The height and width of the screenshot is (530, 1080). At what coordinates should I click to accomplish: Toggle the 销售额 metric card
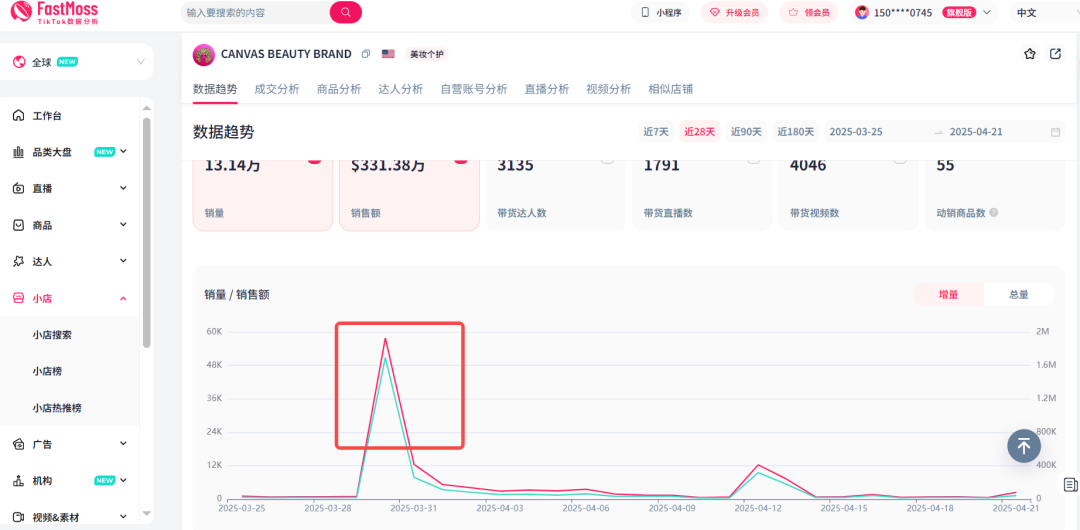[x=409, y=195]
